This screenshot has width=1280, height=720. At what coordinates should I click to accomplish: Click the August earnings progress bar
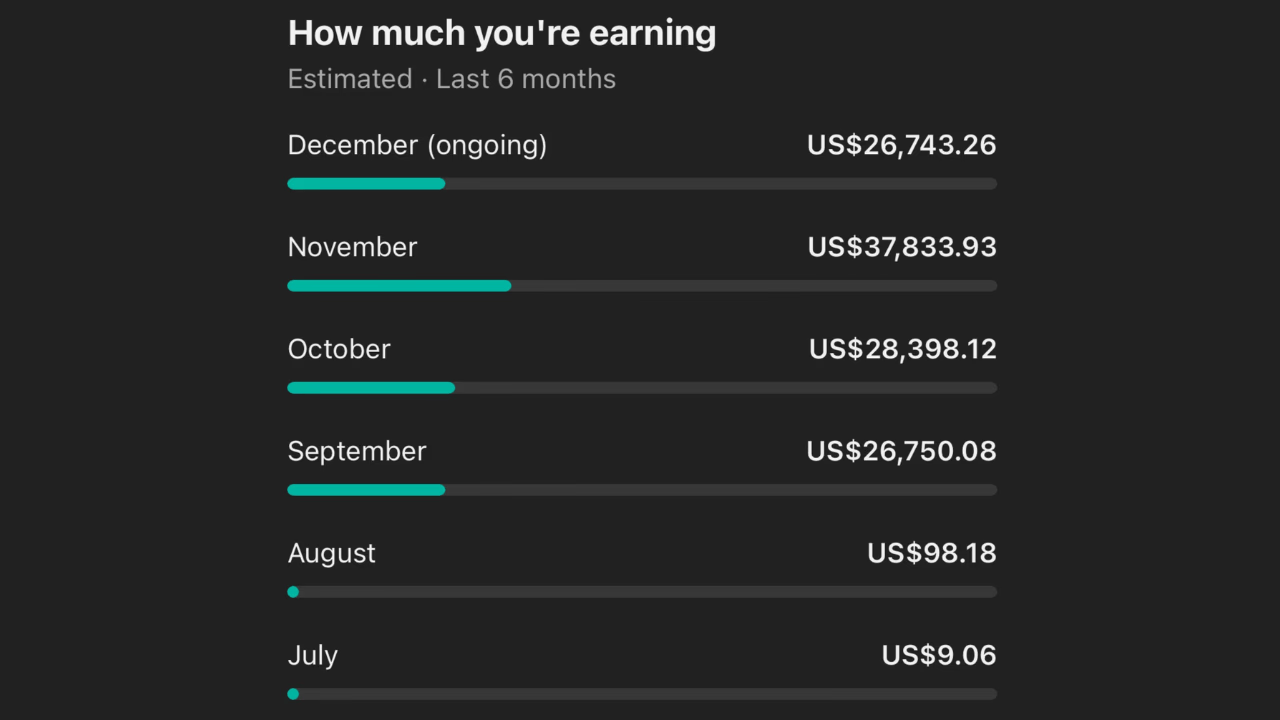pyautogui.click(x=641, y=592)
